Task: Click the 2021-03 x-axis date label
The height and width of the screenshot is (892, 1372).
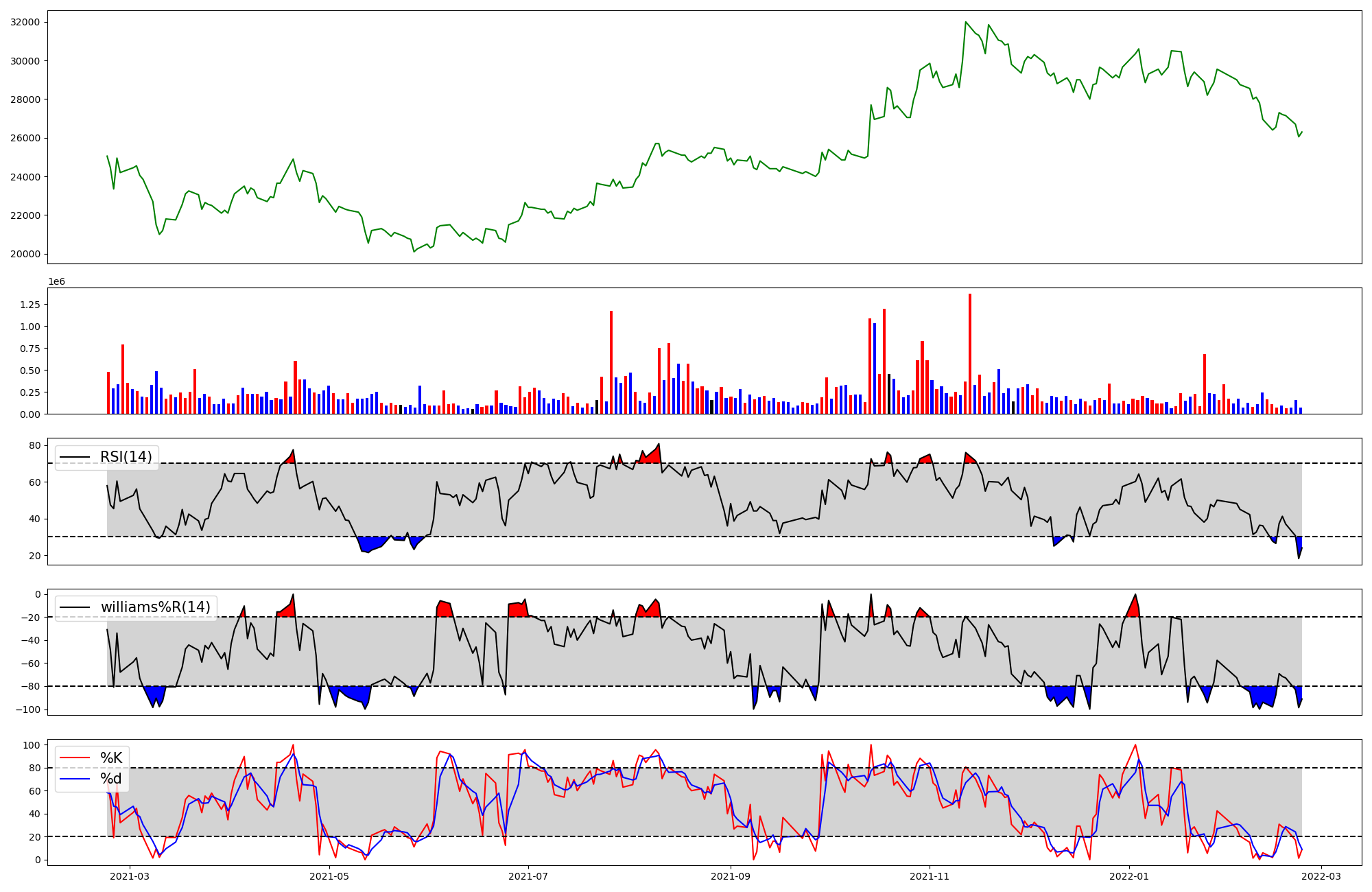Action: 129,876
